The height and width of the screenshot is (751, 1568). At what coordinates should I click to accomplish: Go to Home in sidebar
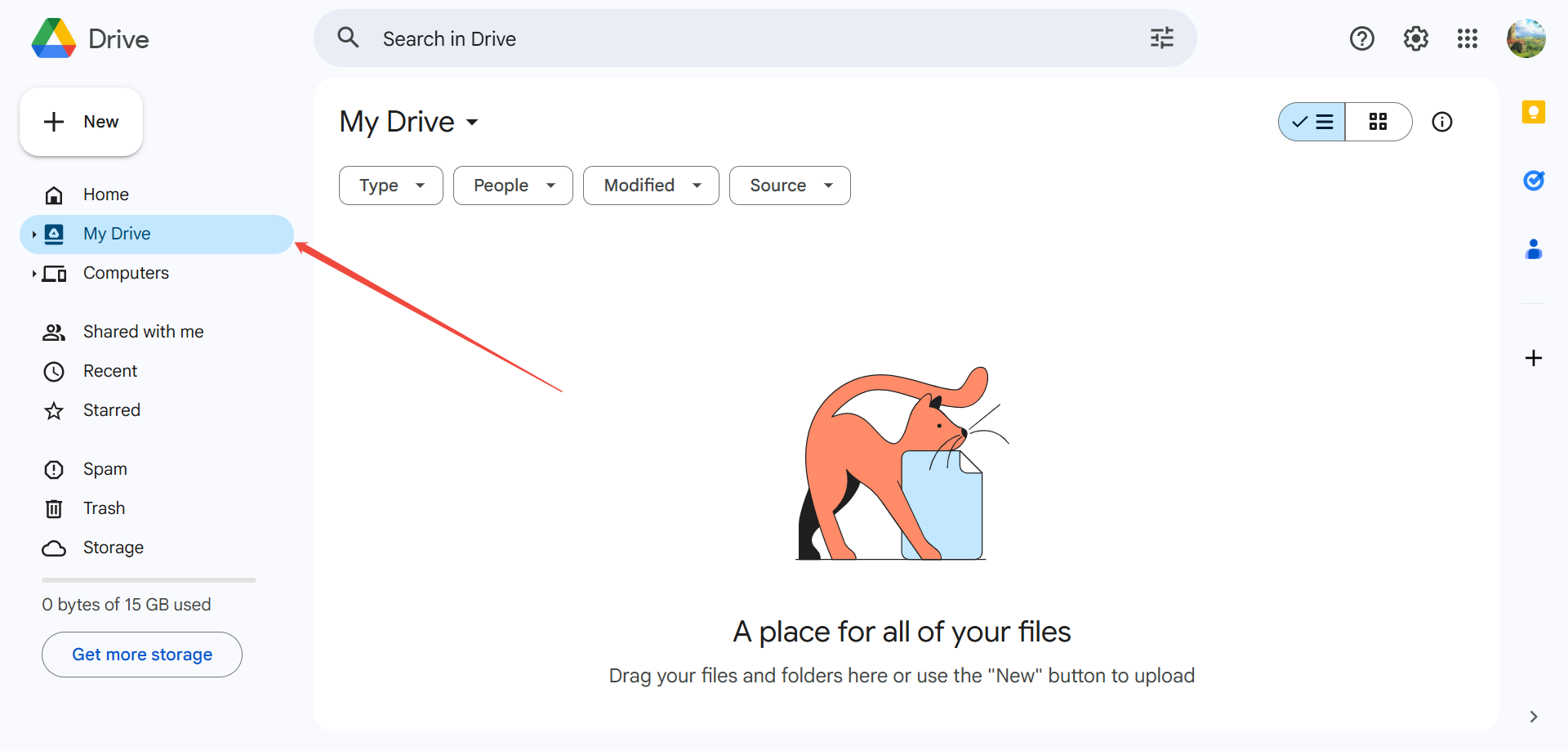pos(157,194)
